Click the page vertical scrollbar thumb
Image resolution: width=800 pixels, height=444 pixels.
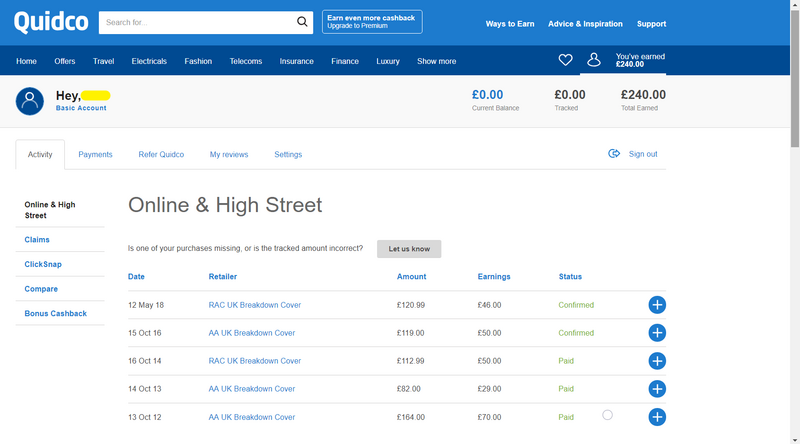[795, 79]
